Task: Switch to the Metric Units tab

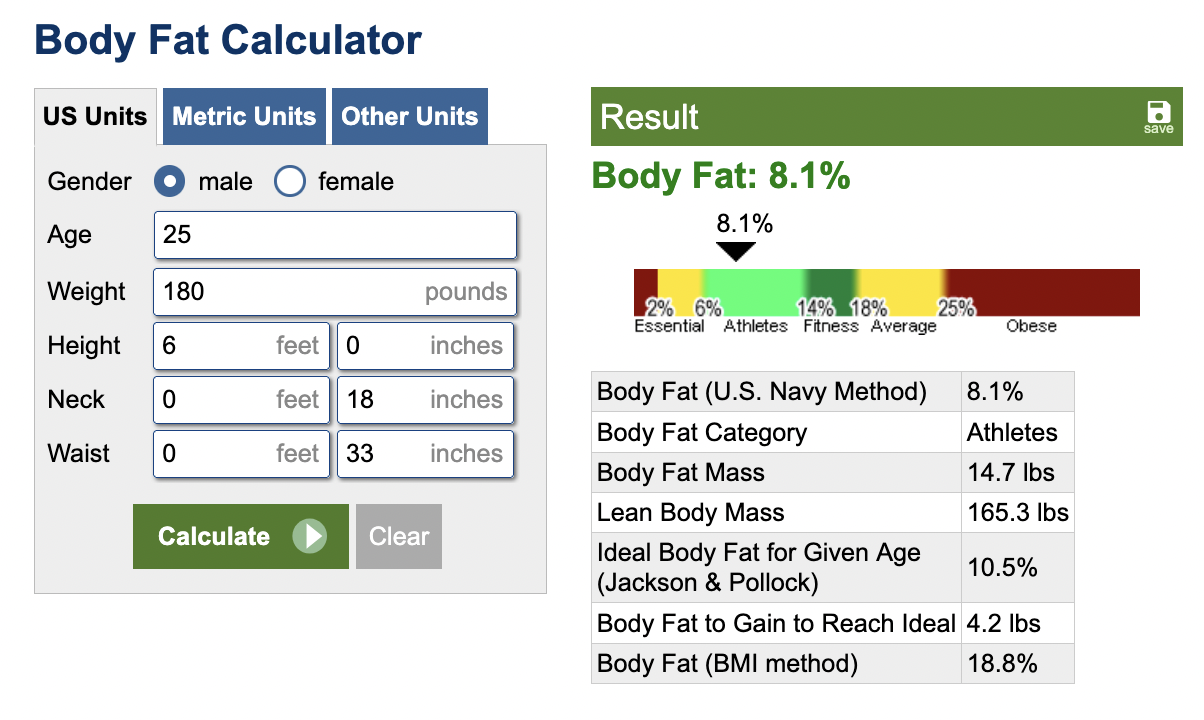Action: (244, 116)
